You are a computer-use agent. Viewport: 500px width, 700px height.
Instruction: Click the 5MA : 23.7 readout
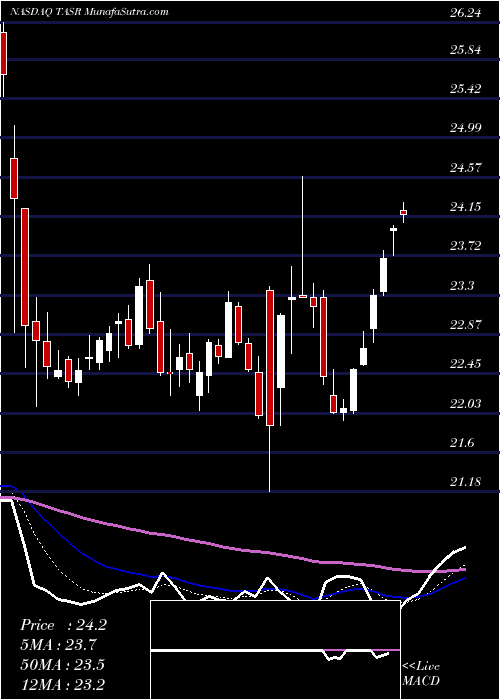click(58, 645)
